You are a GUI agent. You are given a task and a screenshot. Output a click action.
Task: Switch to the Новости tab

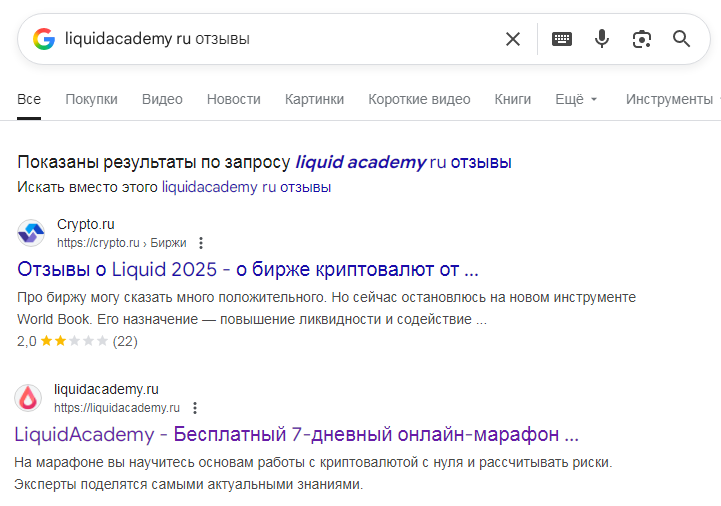click(x=233, y=99)
